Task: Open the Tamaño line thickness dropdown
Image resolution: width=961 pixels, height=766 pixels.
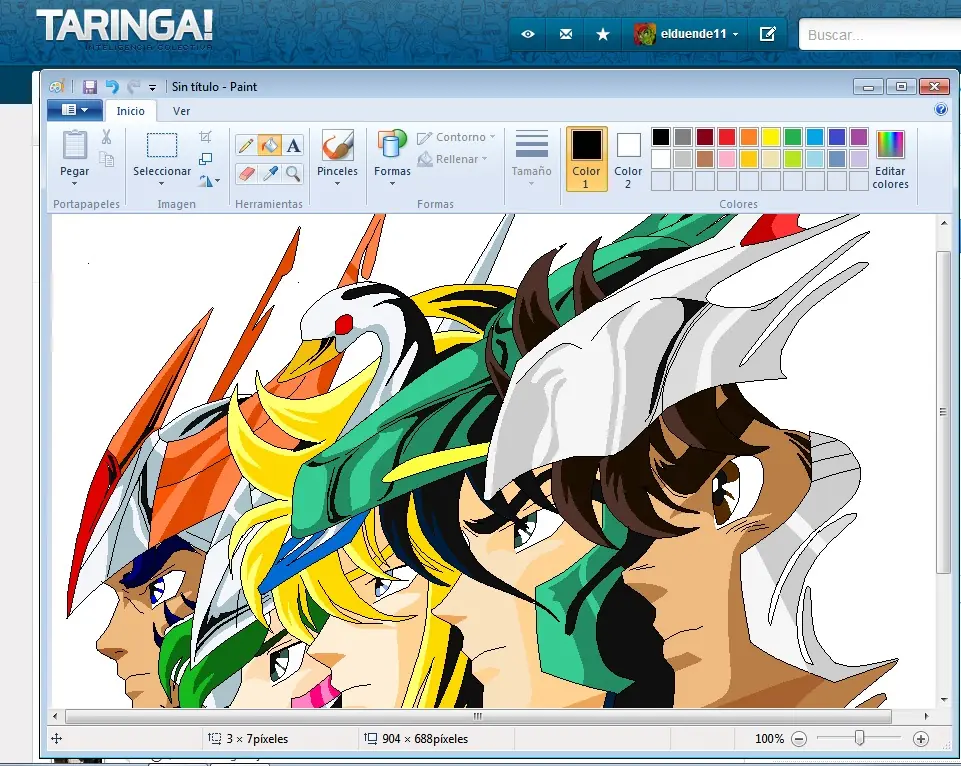Action: pyautogui.click(x=531, y=158)
